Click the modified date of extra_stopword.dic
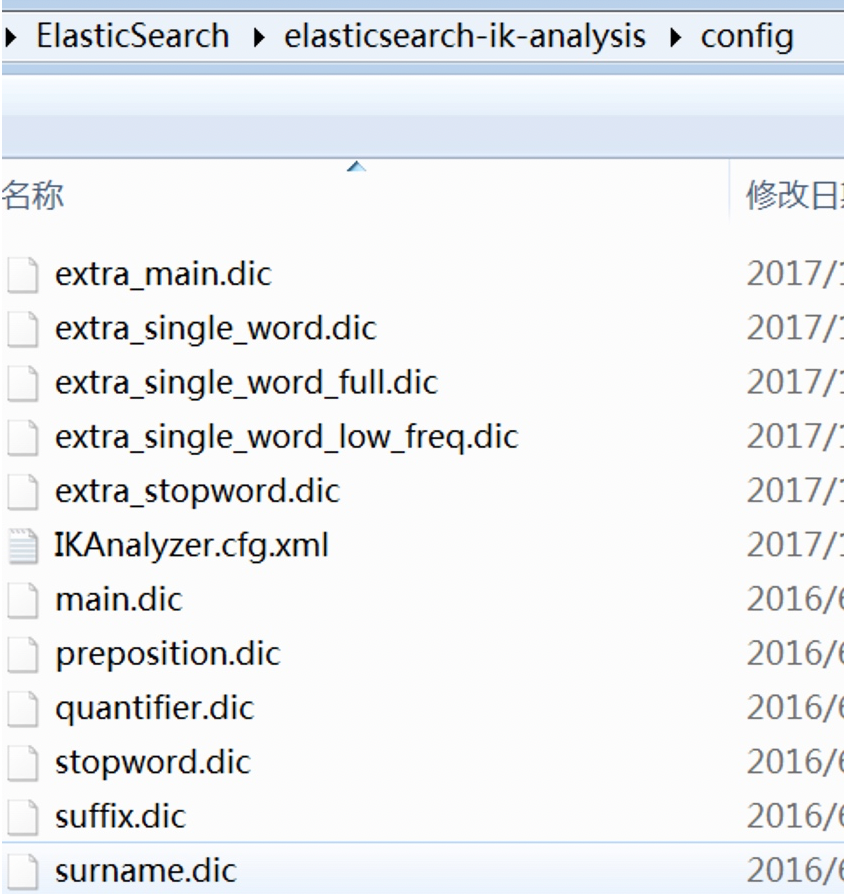The image size is (848, 894). 795,491
